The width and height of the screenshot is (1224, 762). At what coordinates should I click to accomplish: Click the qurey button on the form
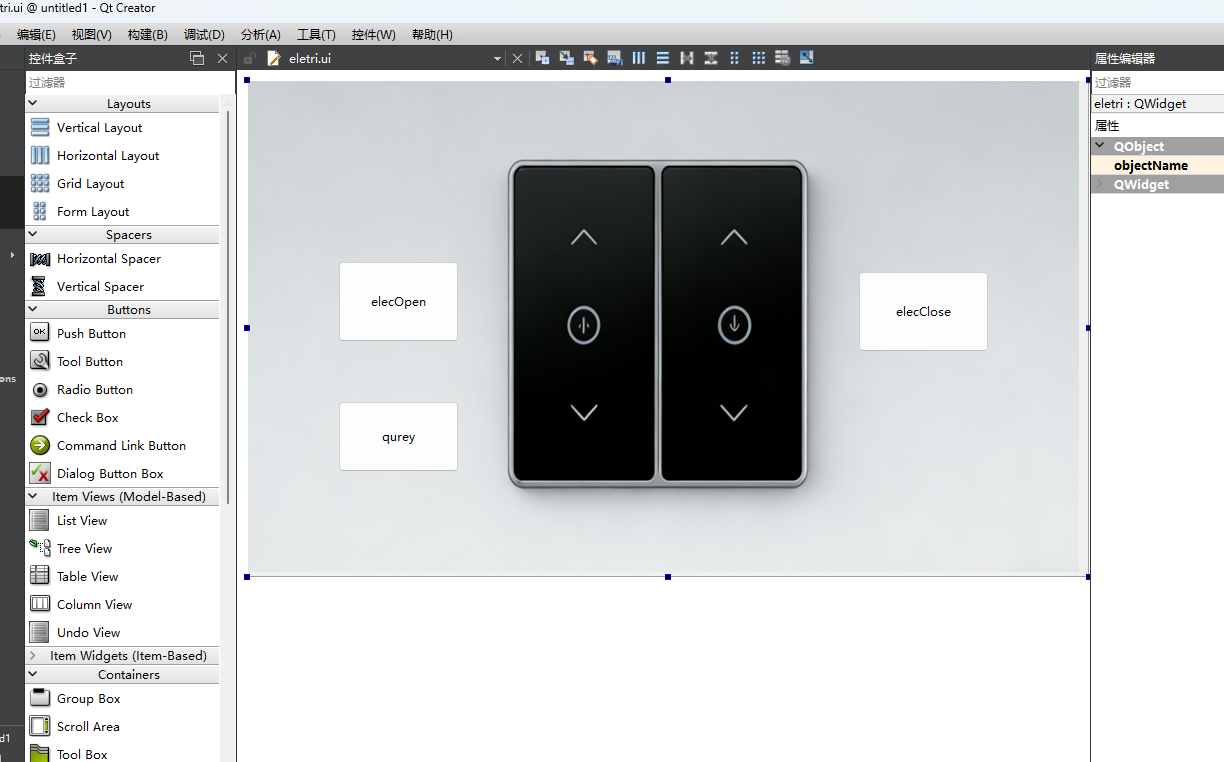click(398, 437)
